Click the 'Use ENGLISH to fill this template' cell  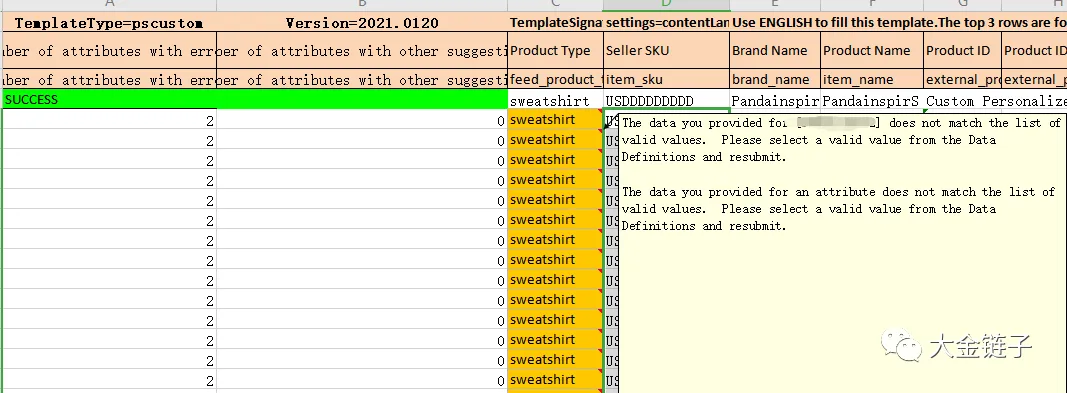(898, 22)
